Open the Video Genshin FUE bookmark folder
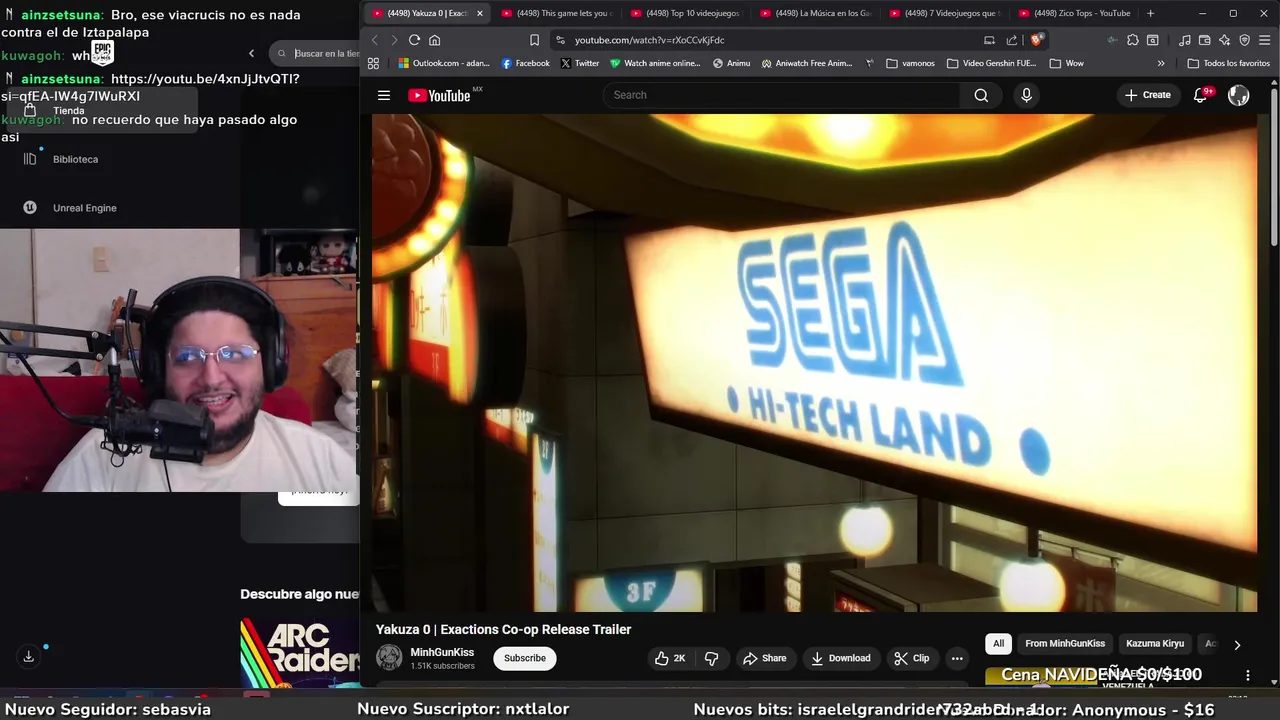1280x720 pixels. (992, 63)
